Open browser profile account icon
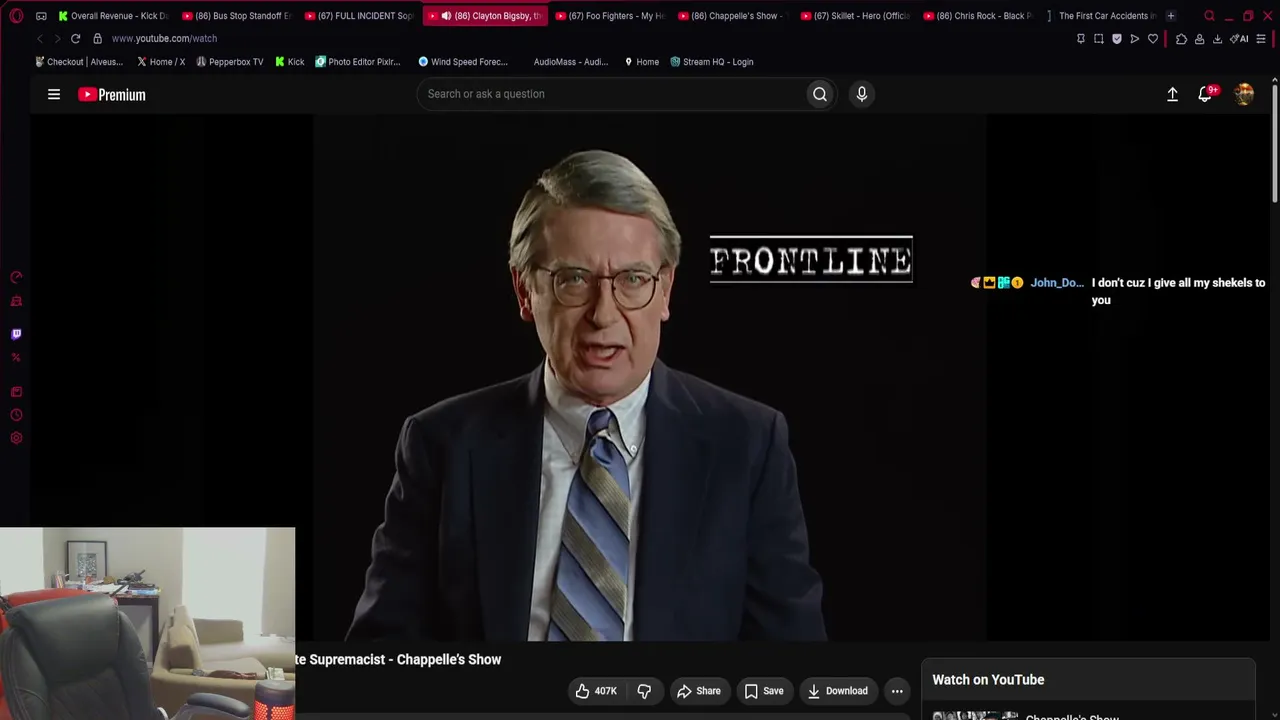 click(1199, 39)
